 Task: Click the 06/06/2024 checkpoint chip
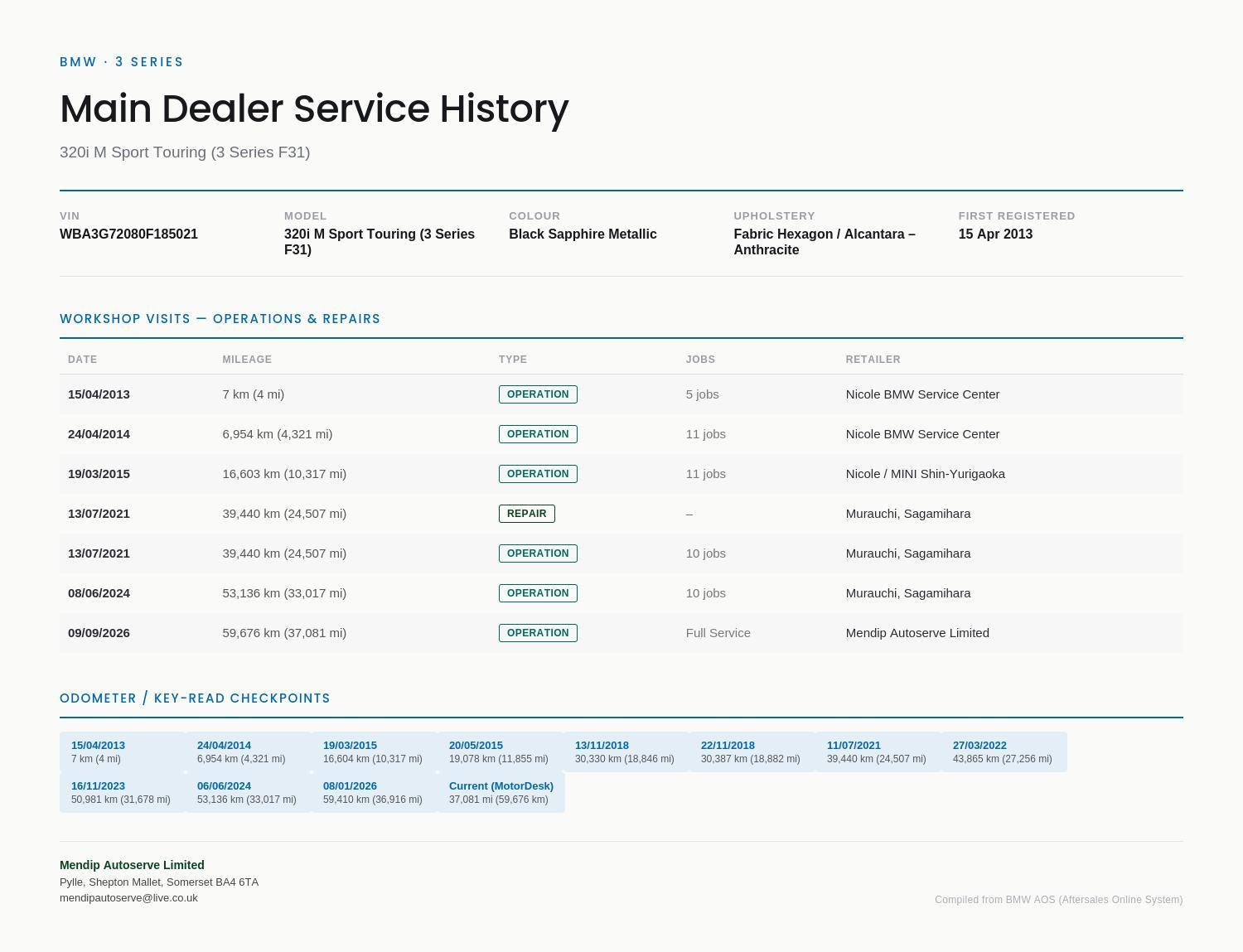tap(249, 792)
